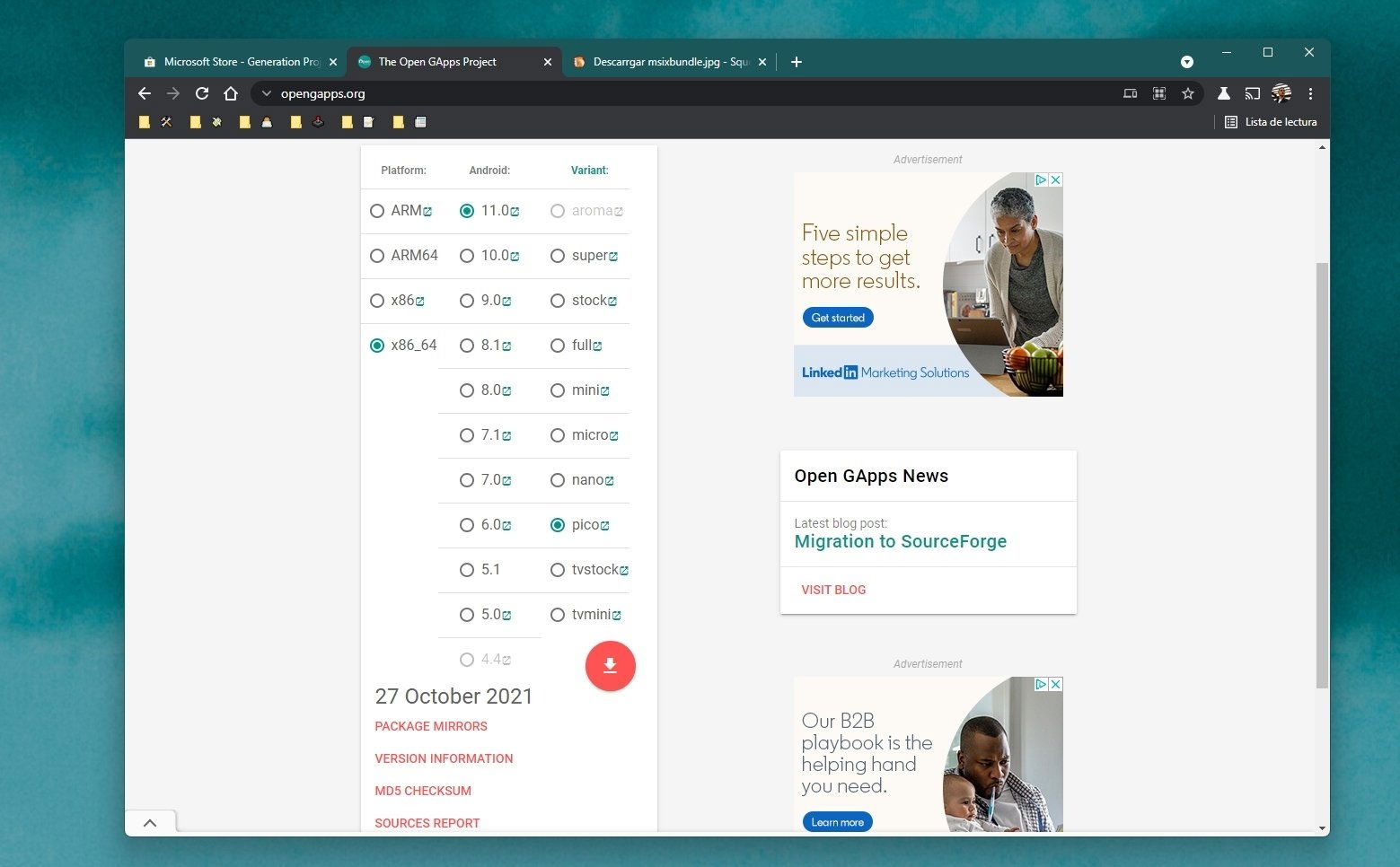
Task: Select Android 10.0 radio button
Action: click(467, 256)
